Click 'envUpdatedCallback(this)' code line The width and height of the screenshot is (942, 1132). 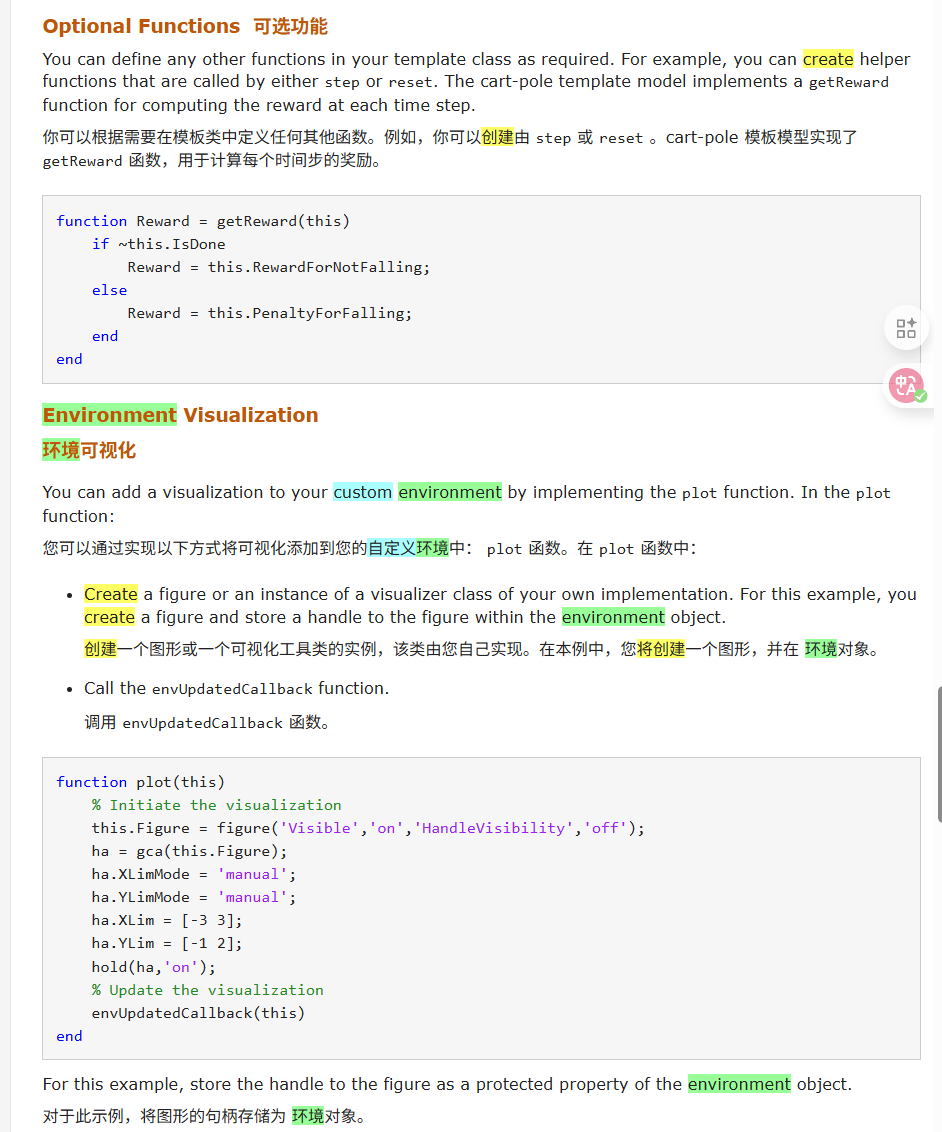[199, 1013]
